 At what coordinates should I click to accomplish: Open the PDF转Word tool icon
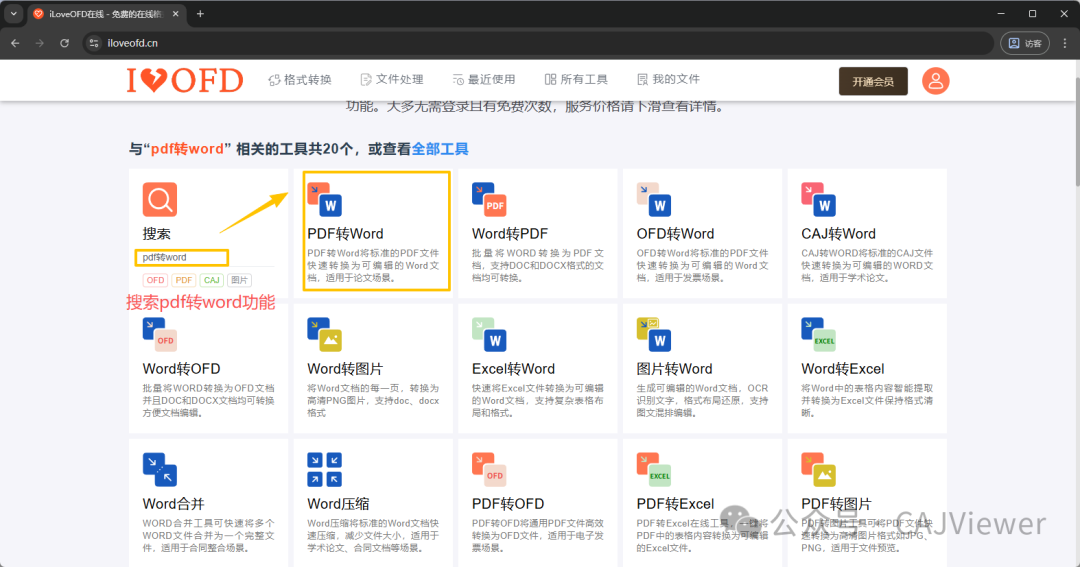click(324, 200)
